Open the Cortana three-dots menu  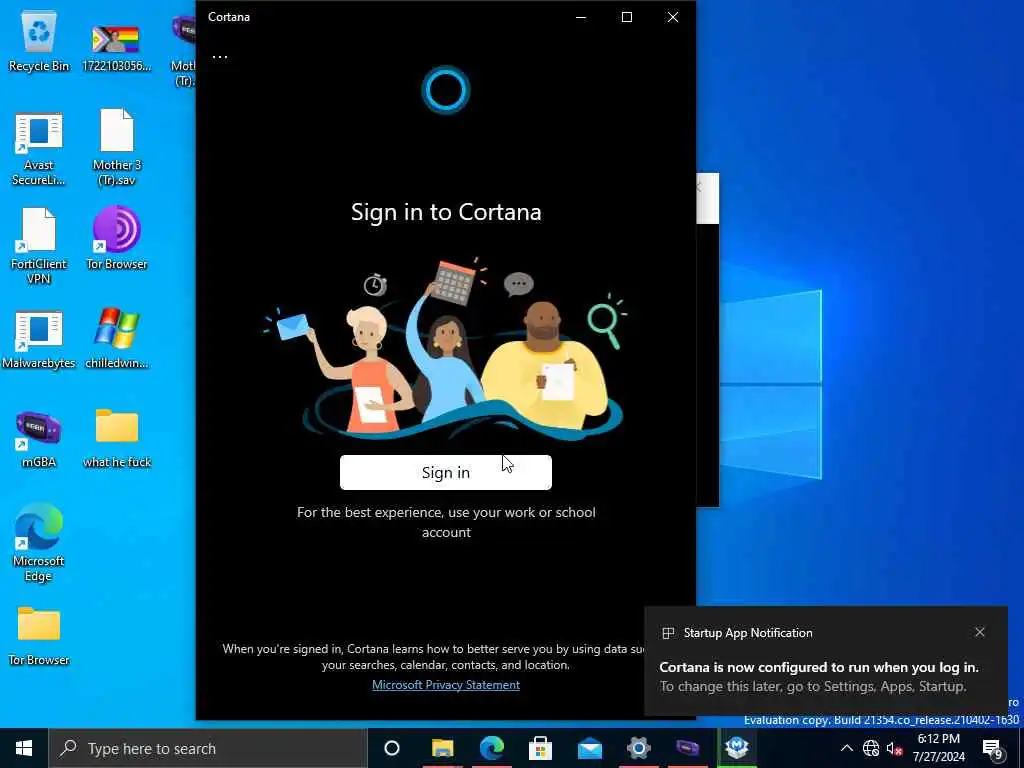point(220,57)
